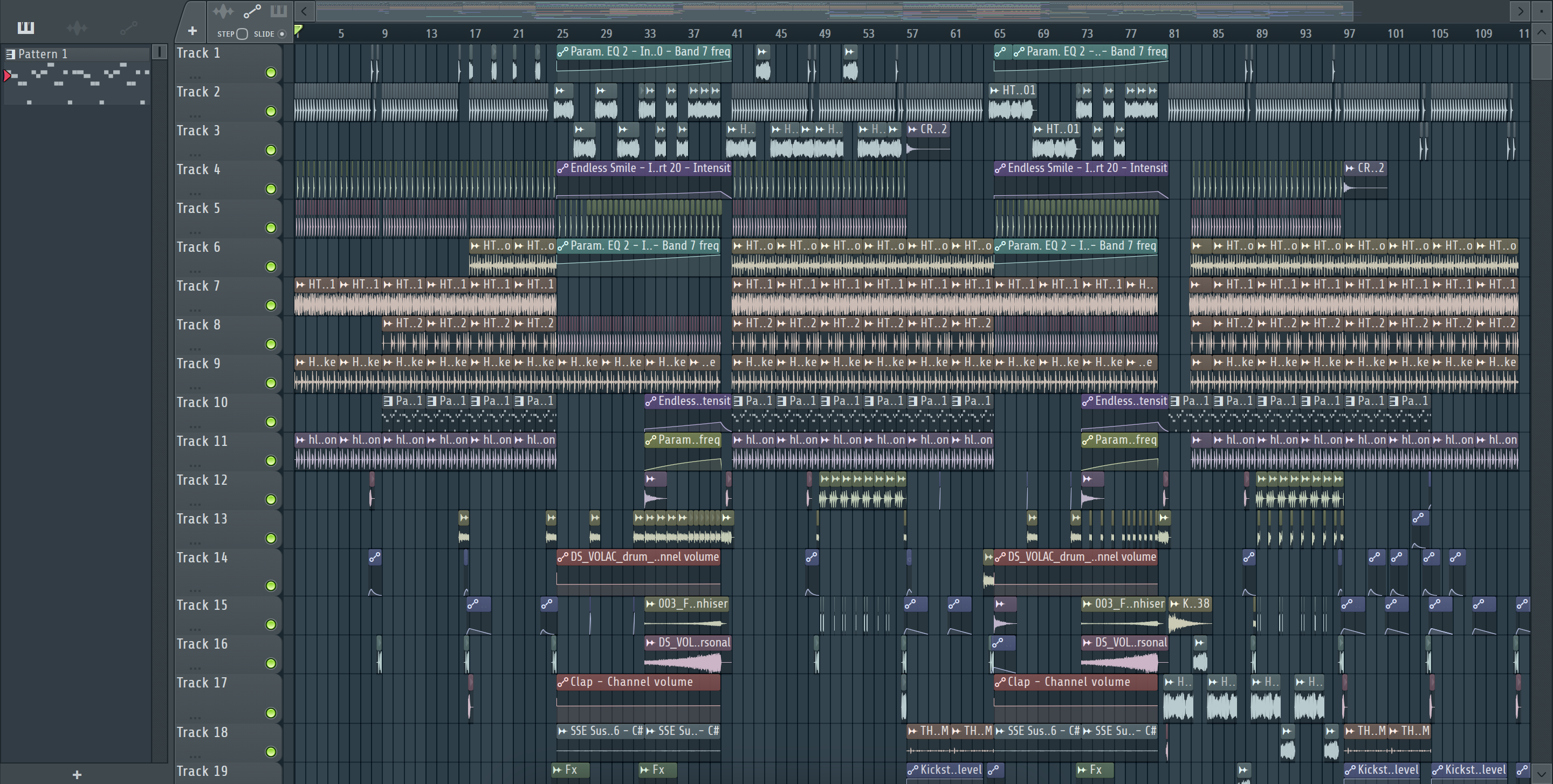Mute Track 13 with its green light
This screenshot has height=784, width=1553.
click(x=271, y=538)
